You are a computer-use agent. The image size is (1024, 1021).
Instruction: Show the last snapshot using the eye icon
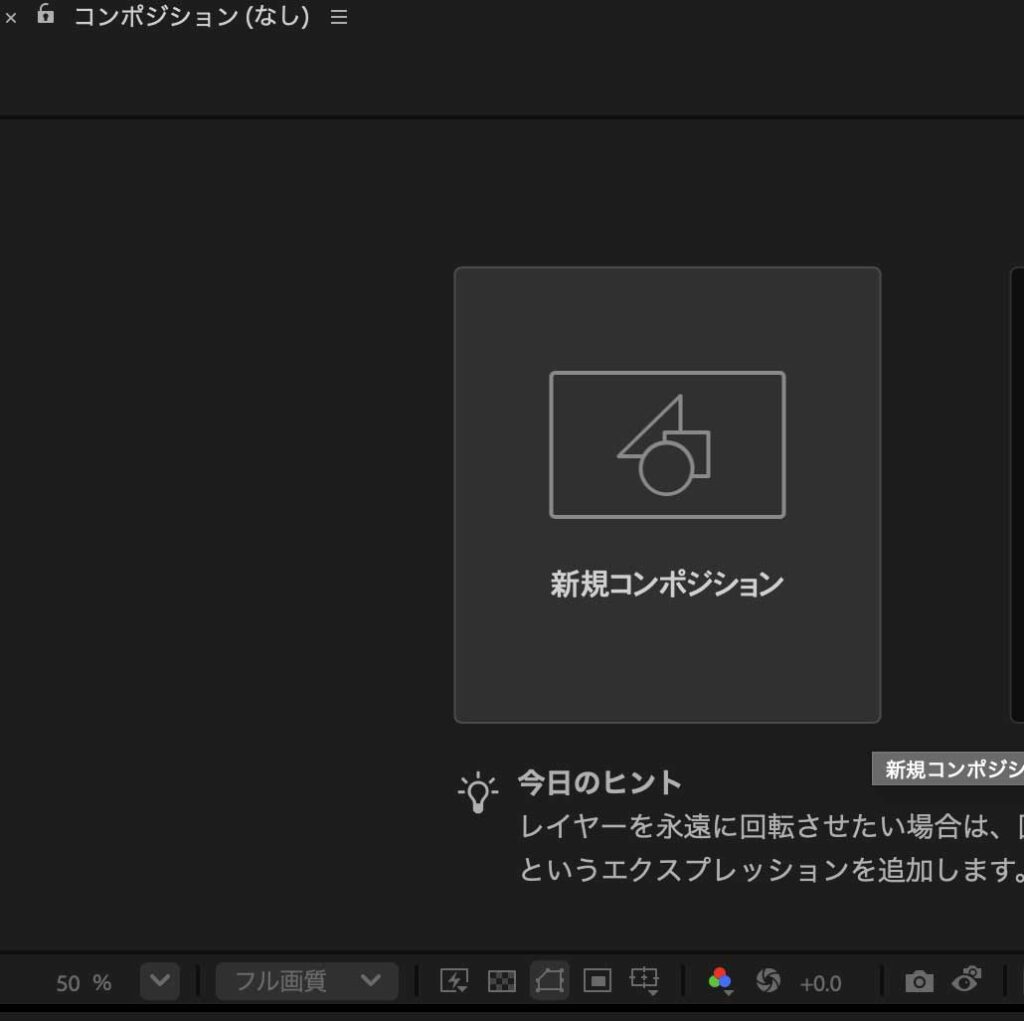(x=963, y=981)
